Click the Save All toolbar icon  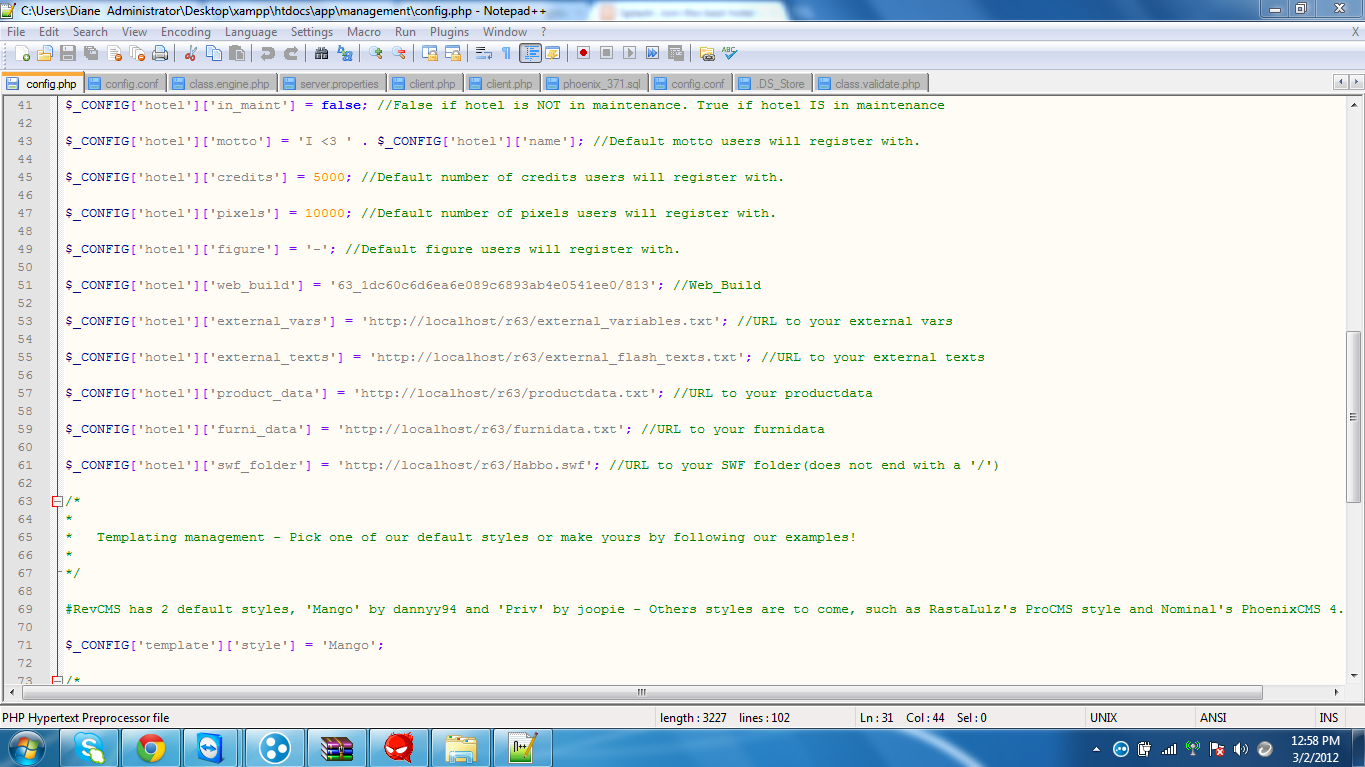91,53
